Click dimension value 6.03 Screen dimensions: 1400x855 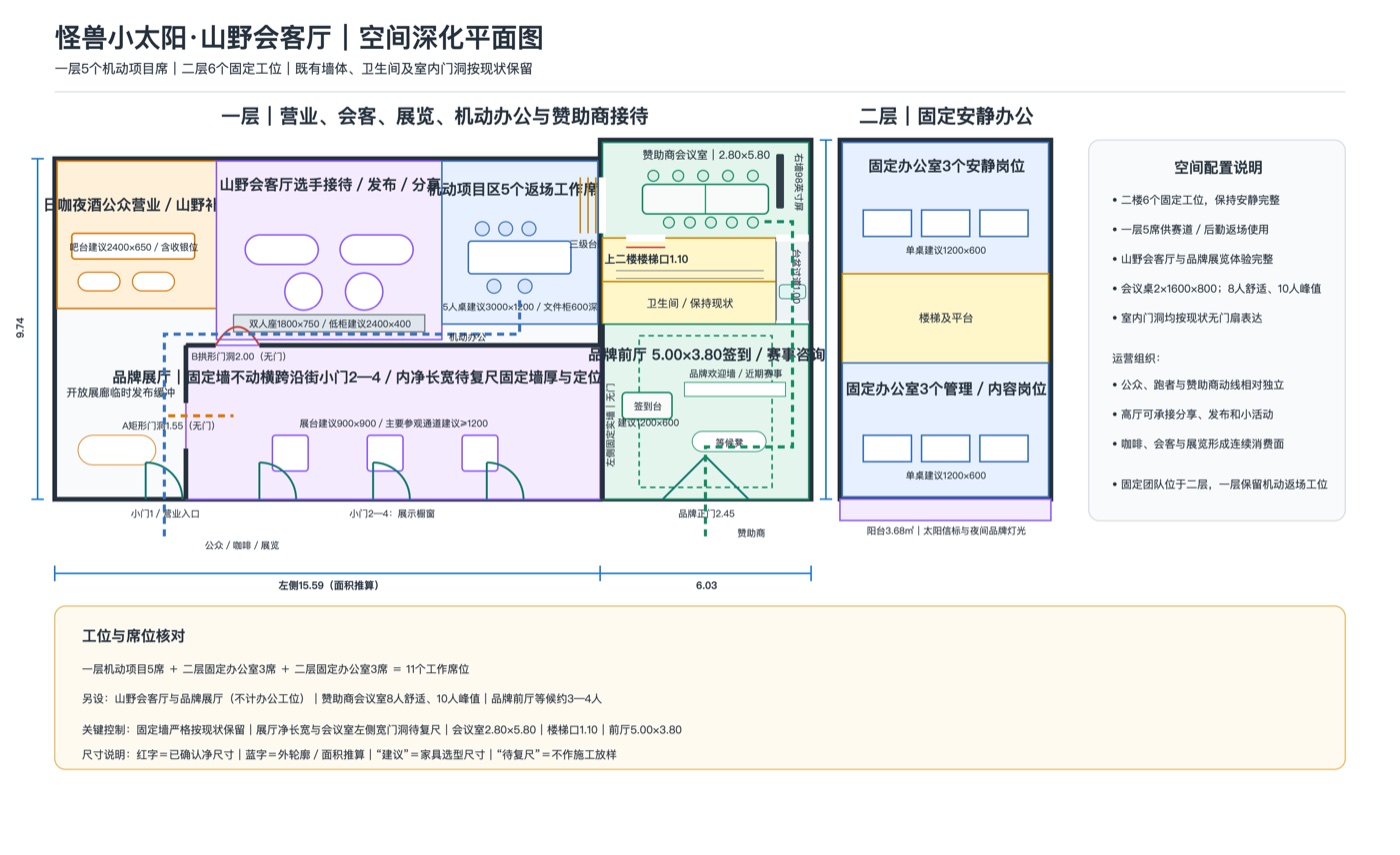tap(706, 586)
